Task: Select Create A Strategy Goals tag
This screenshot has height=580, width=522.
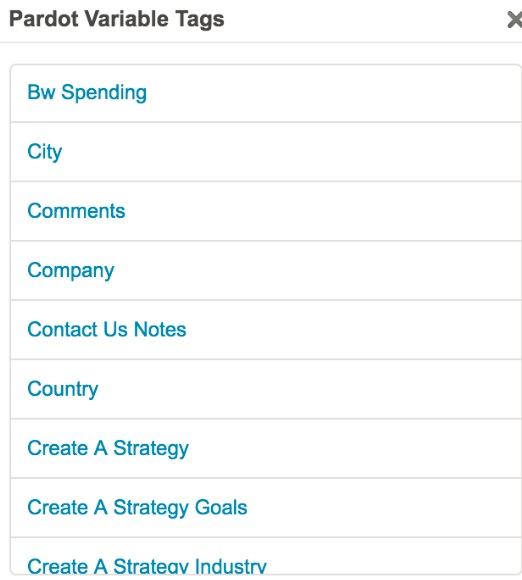Action: (137, 508)
